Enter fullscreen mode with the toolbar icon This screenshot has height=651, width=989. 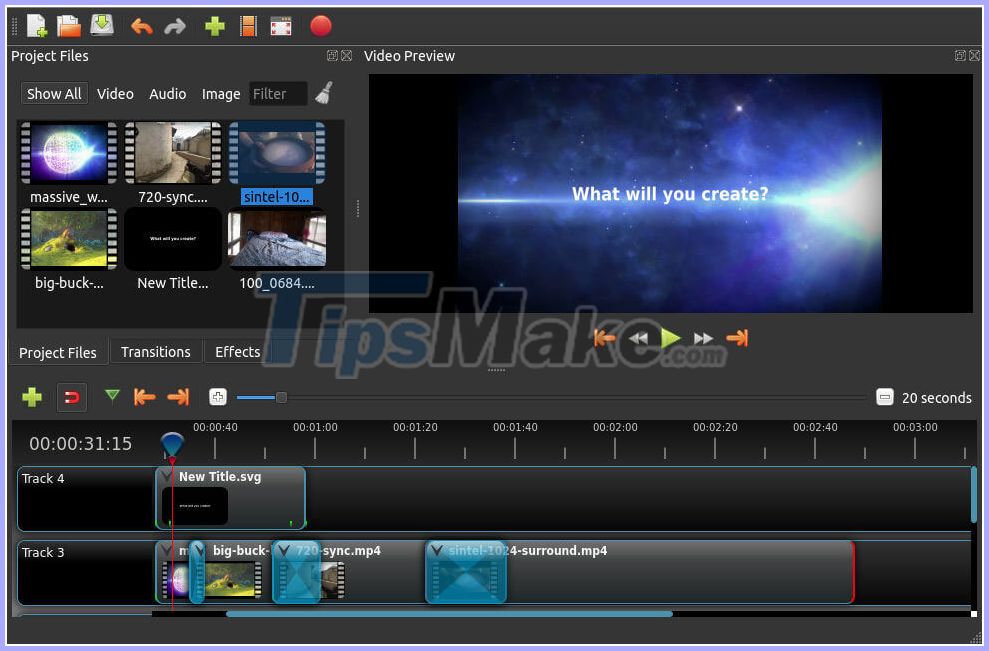(281, 25)
